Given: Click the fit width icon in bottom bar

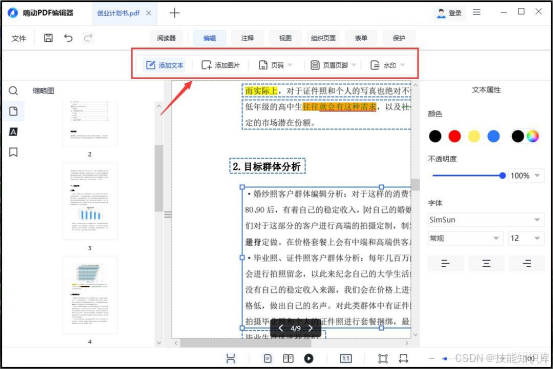Looking at the screenshot, I should tap(231, 359).
